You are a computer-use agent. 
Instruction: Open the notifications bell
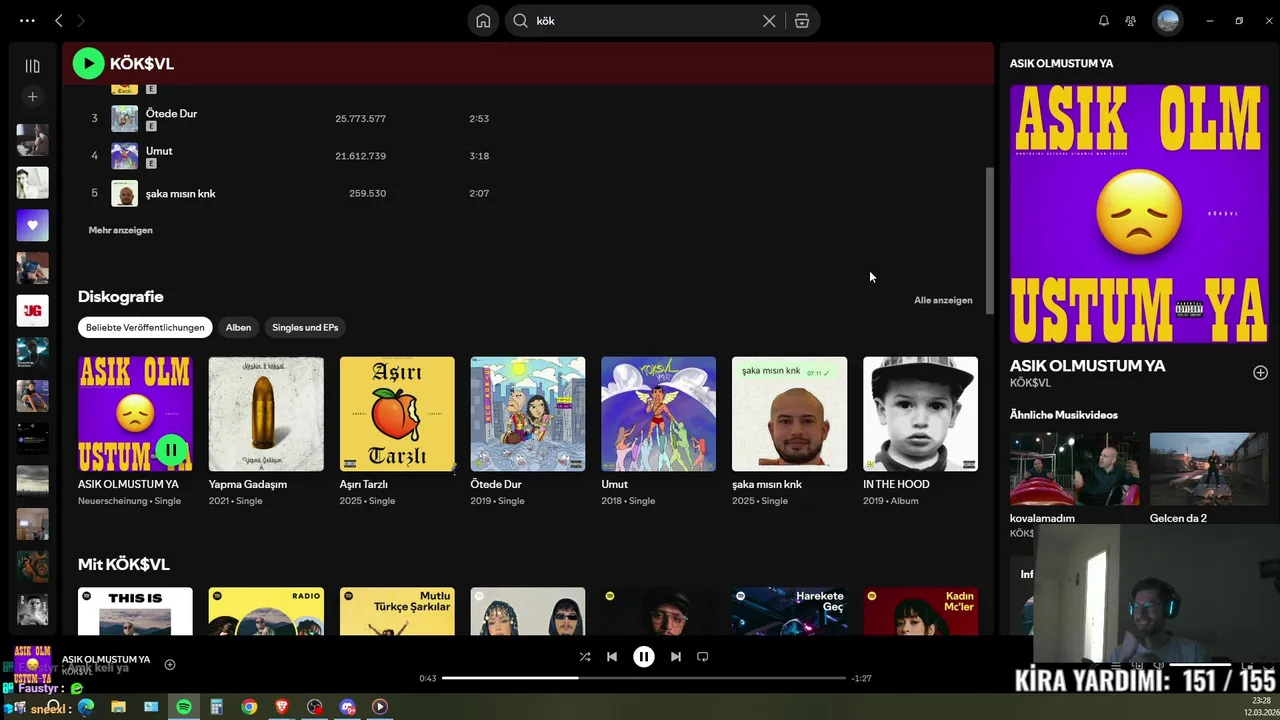tap(1104, 20)
